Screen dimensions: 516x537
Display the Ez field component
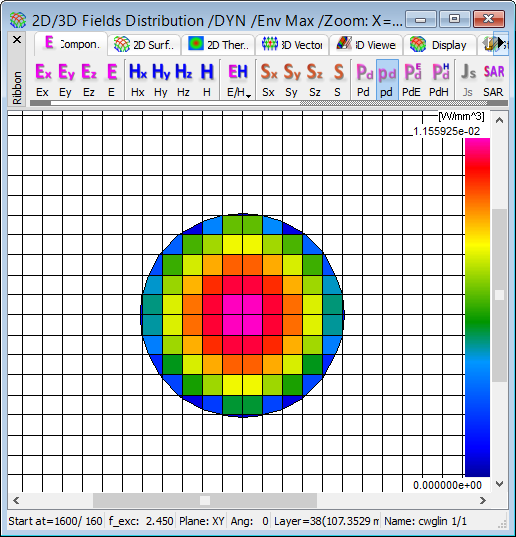coord(89,80)
